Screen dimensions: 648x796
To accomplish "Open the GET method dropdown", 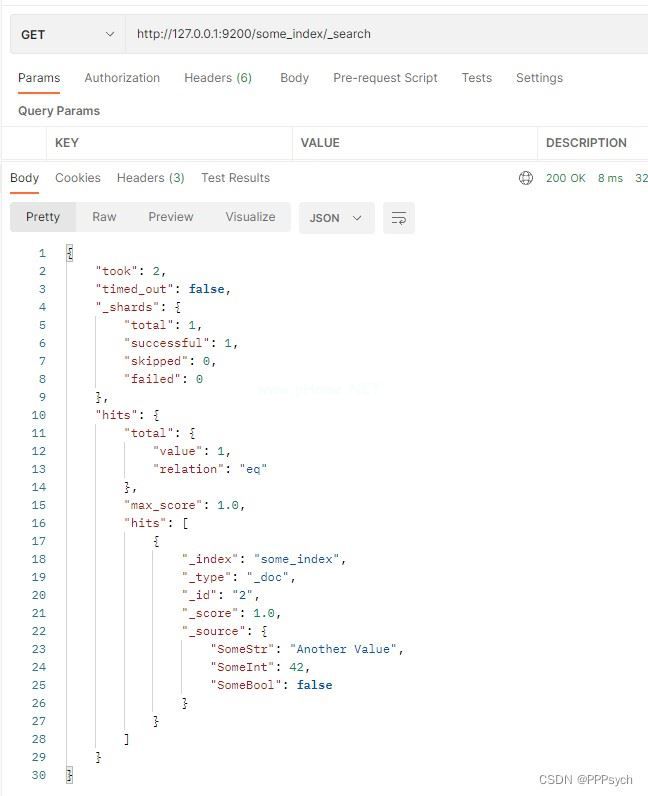I will pos(67,34).
